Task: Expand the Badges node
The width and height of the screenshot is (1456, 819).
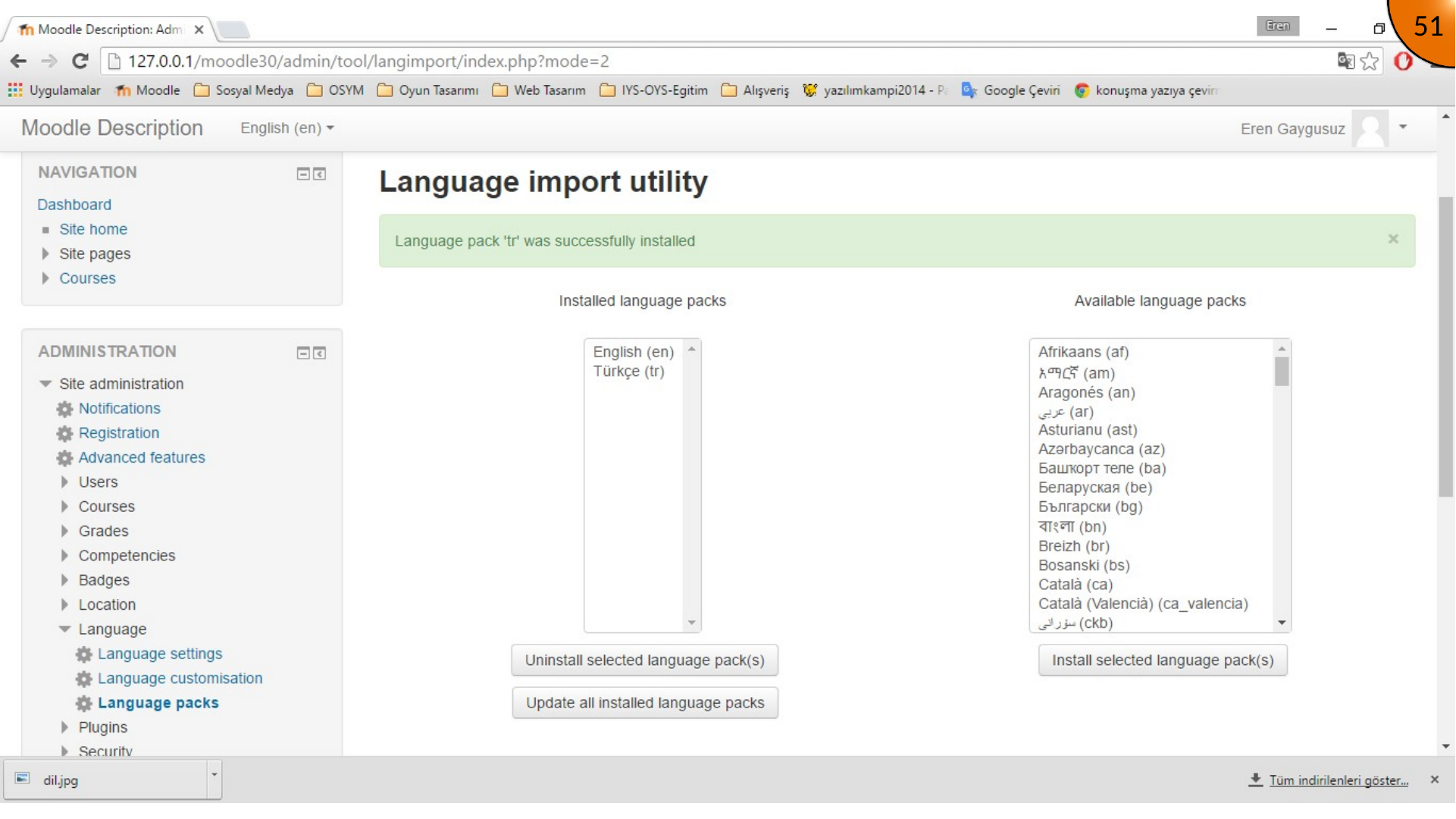Action: (x=64, y=580)
